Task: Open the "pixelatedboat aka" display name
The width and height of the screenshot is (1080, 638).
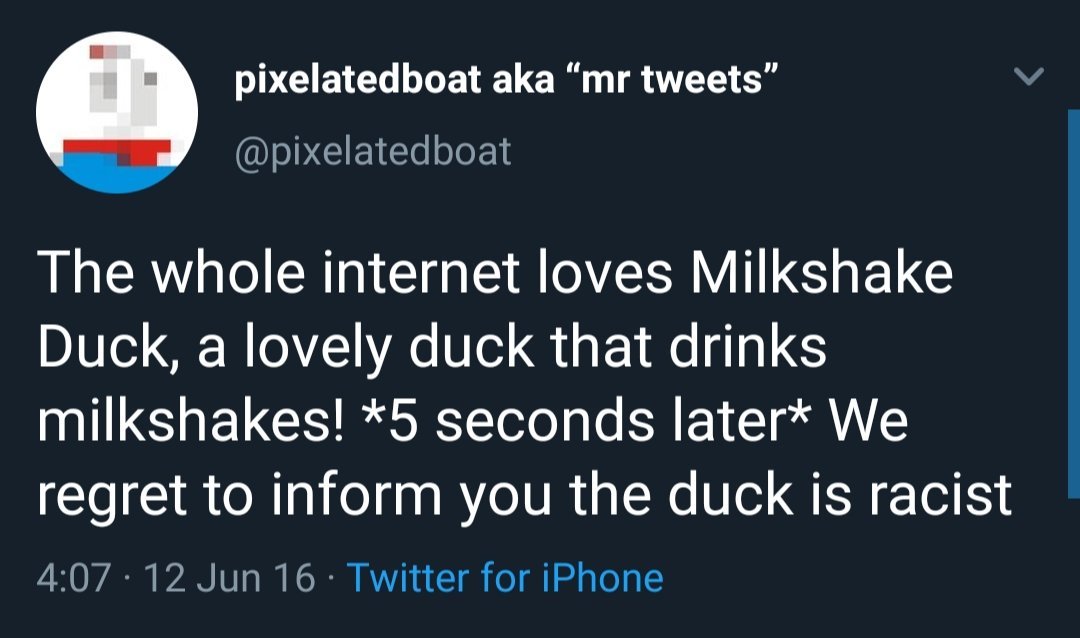Action: pos(392,79)
